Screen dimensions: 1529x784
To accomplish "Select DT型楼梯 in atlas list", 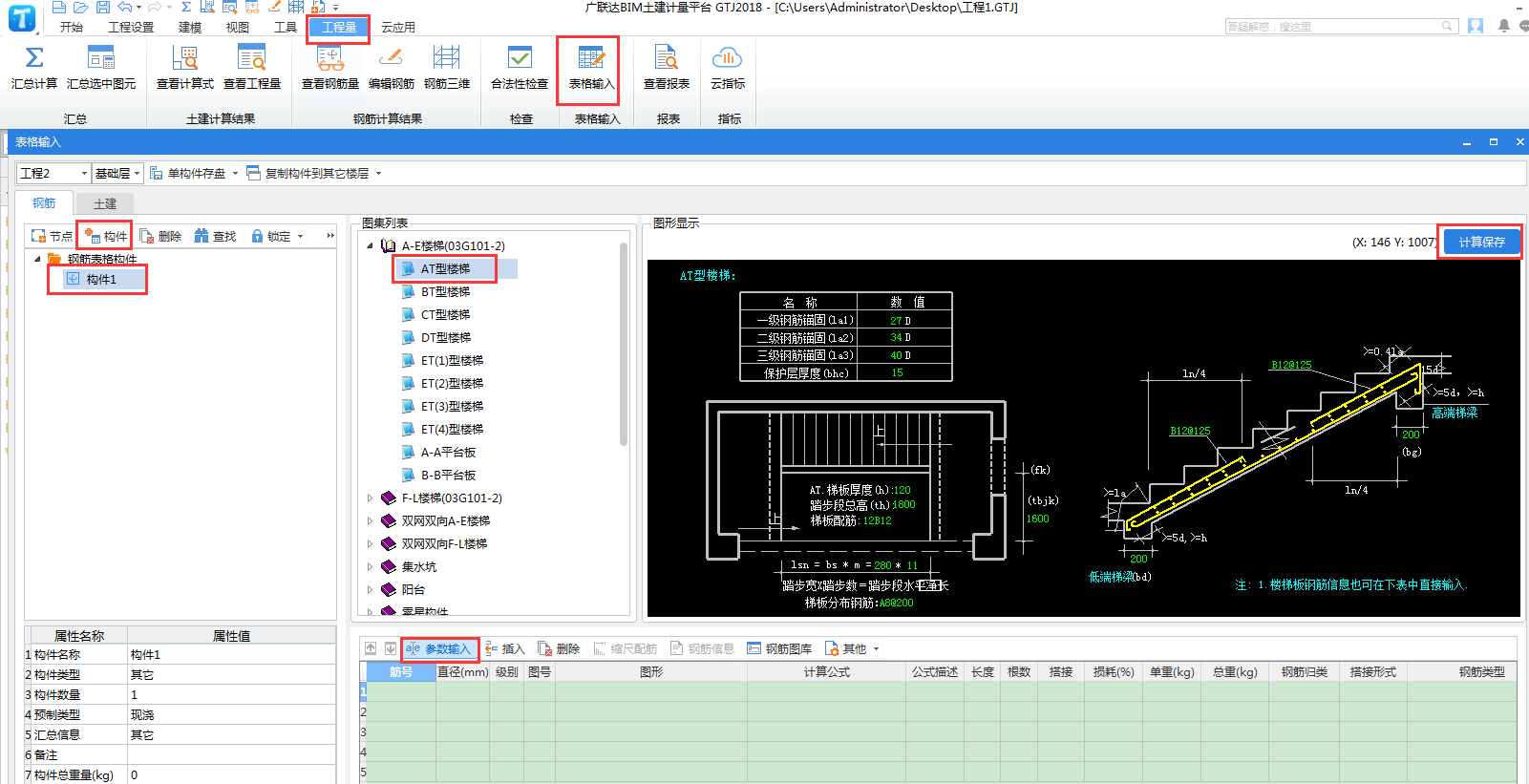I will [x=446, y=337].
